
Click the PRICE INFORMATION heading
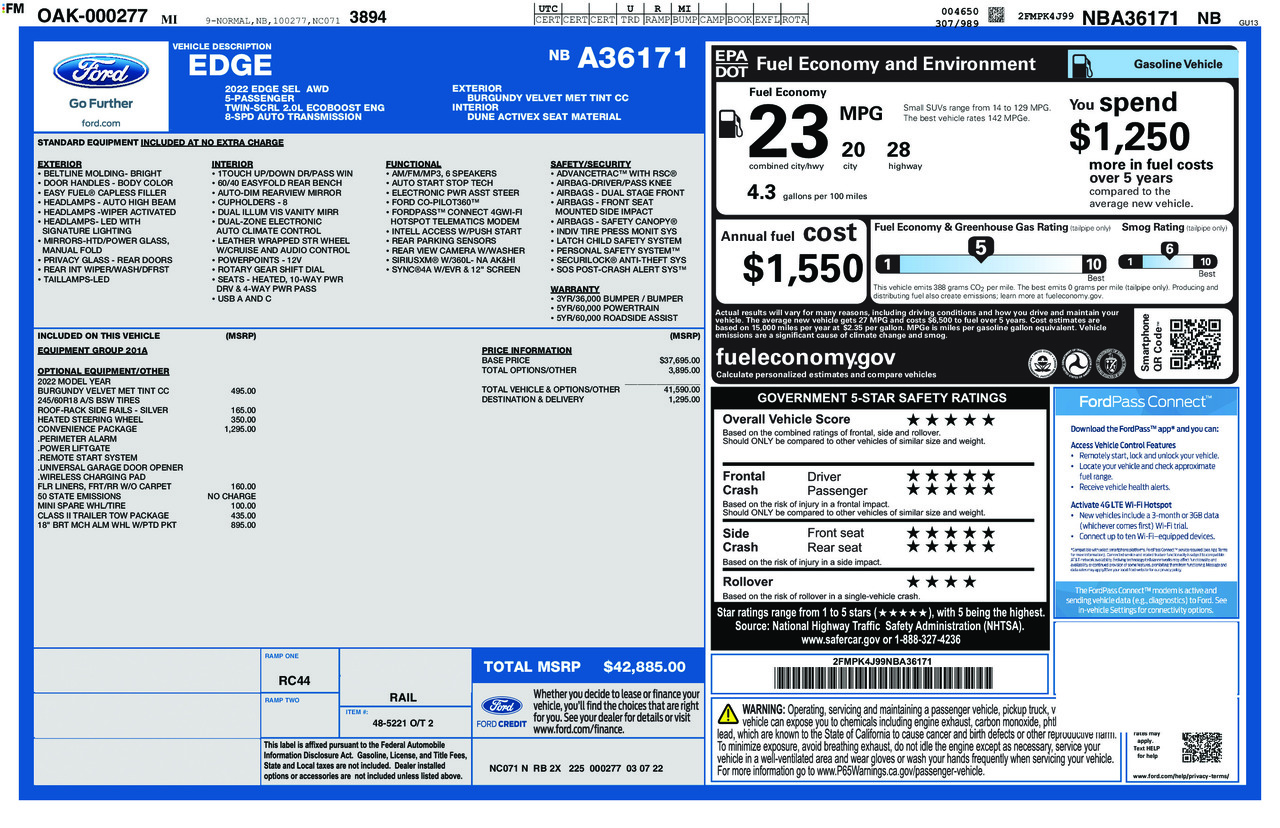[527, 351]
